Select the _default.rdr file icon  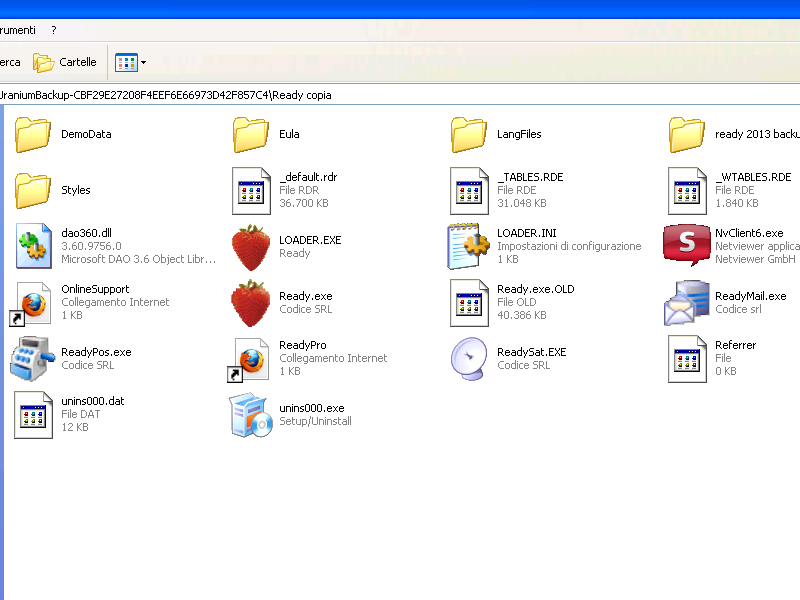tap(251, 191)
